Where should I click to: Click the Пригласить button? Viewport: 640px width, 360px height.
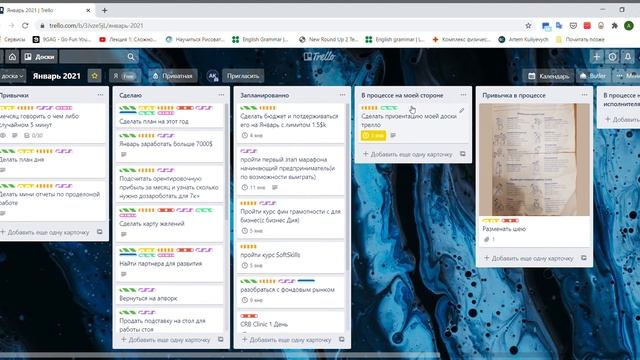[x=243, y=76]
